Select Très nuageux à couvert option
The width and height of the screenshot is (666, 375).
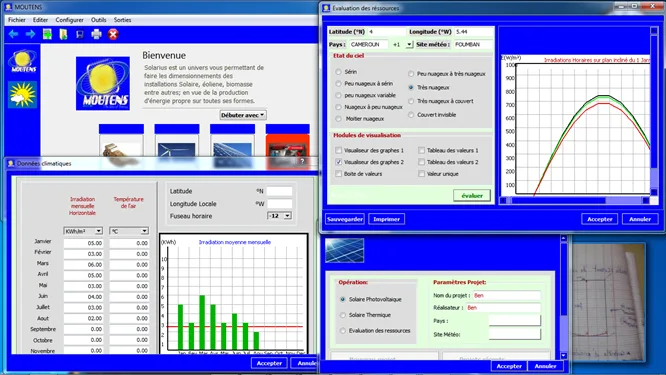tap(411, 101)
